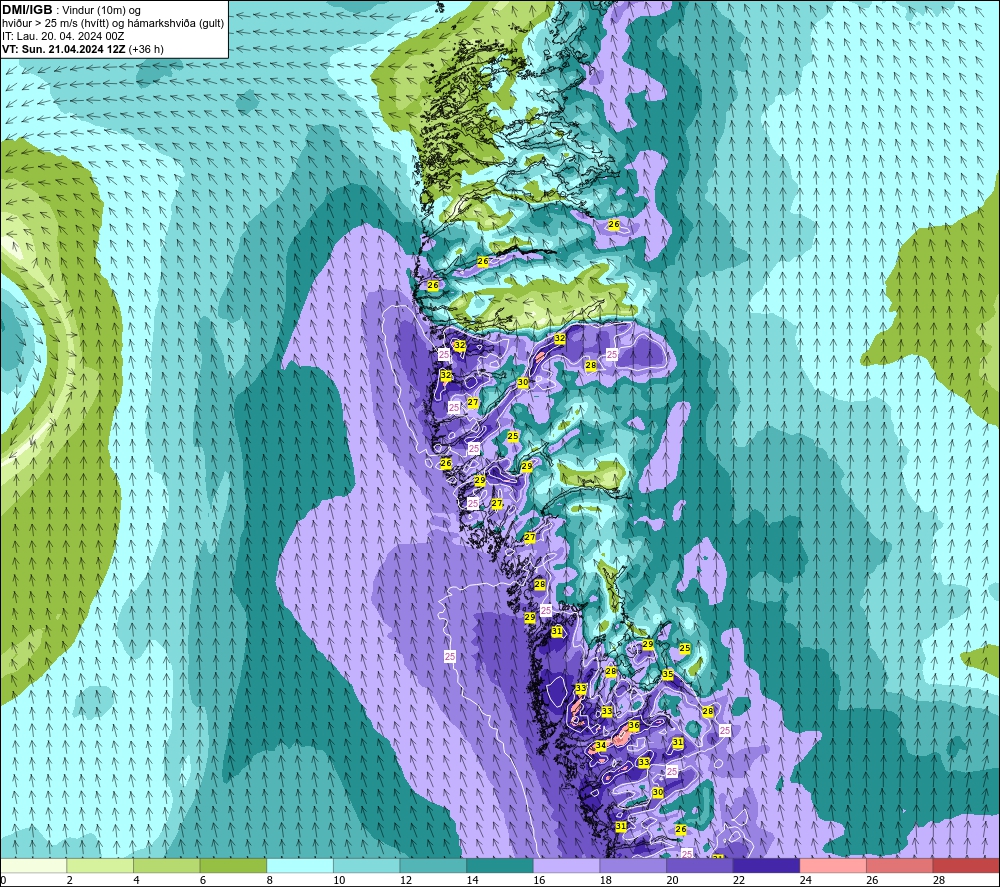Click the yellow "34" gust label
1000x887 pixels.
coord(601,745)
